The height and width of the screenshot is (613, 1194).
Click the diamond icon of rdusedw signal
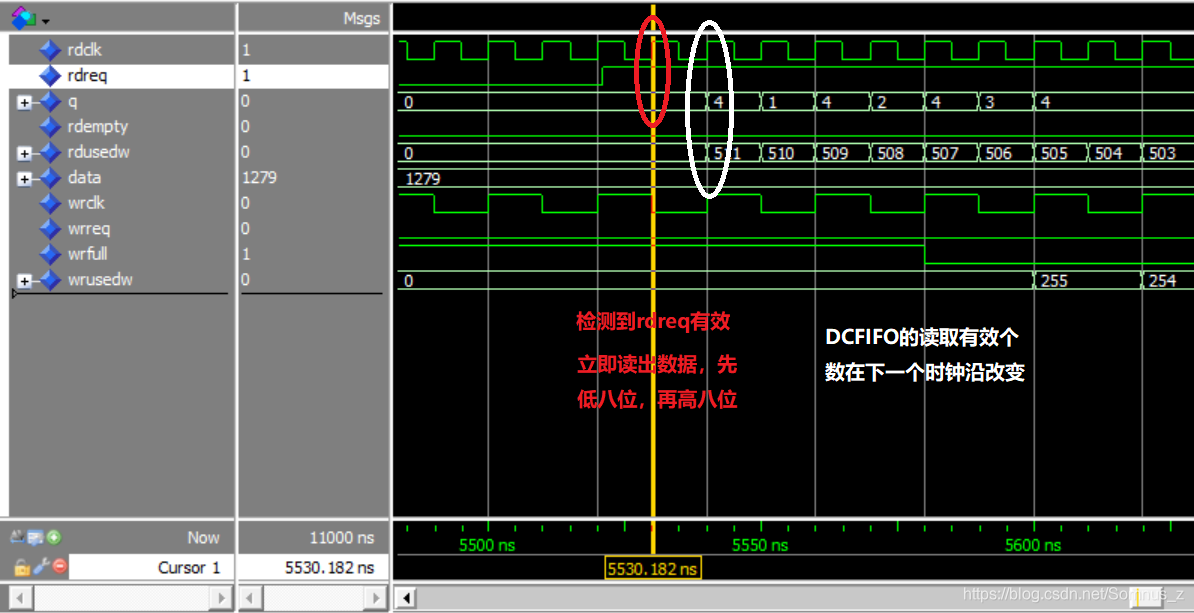click(49, 152)
